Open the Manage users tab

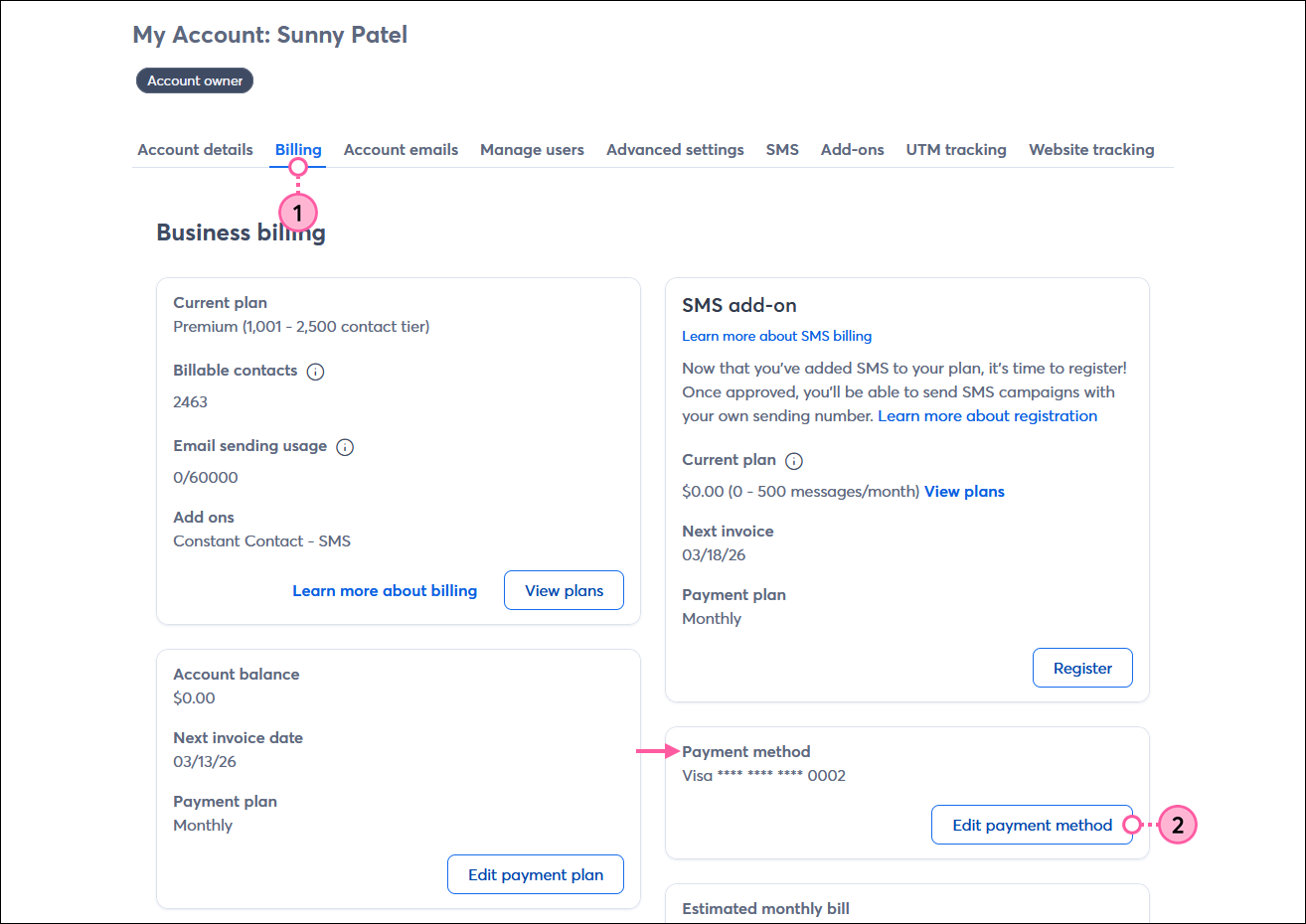(x=532, y=149)
